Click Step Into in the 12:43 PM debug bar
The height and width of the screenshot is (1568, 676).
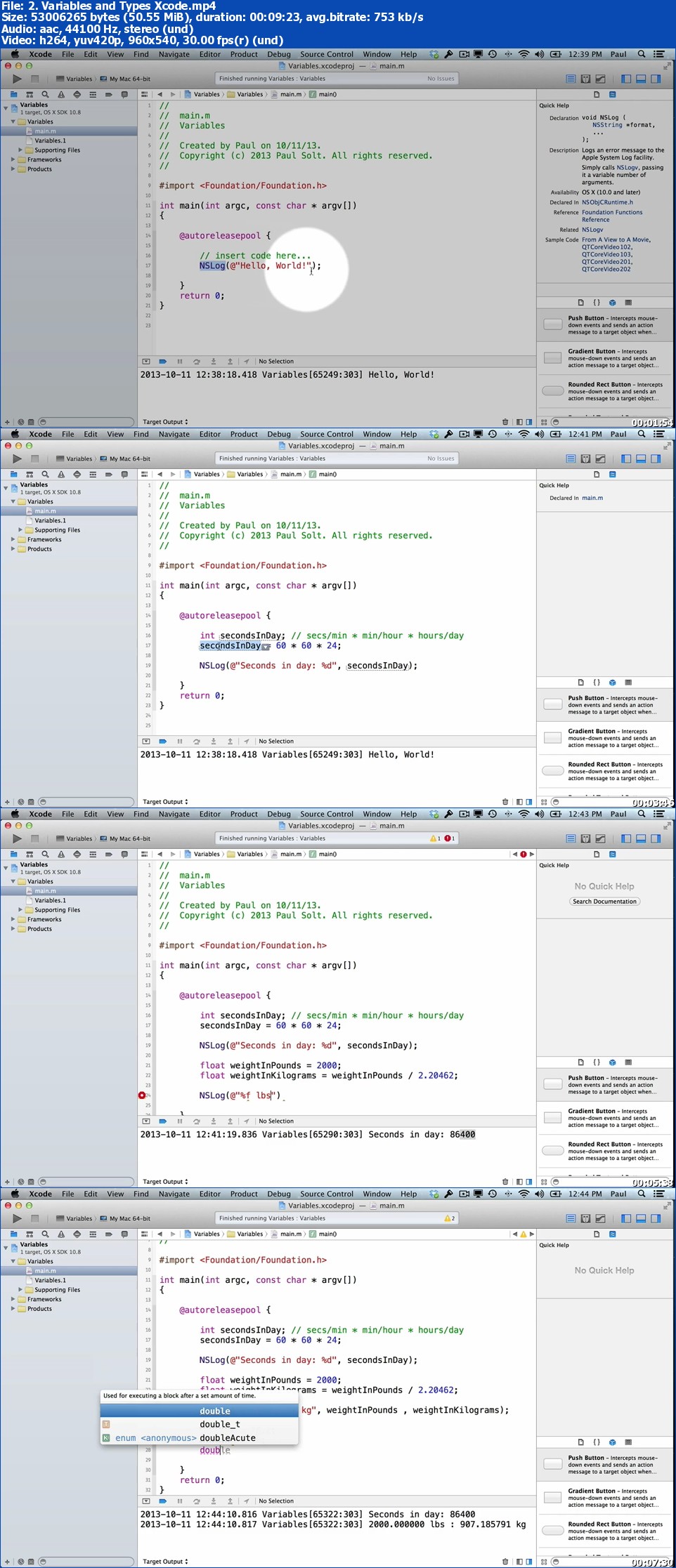point(214,1121)
